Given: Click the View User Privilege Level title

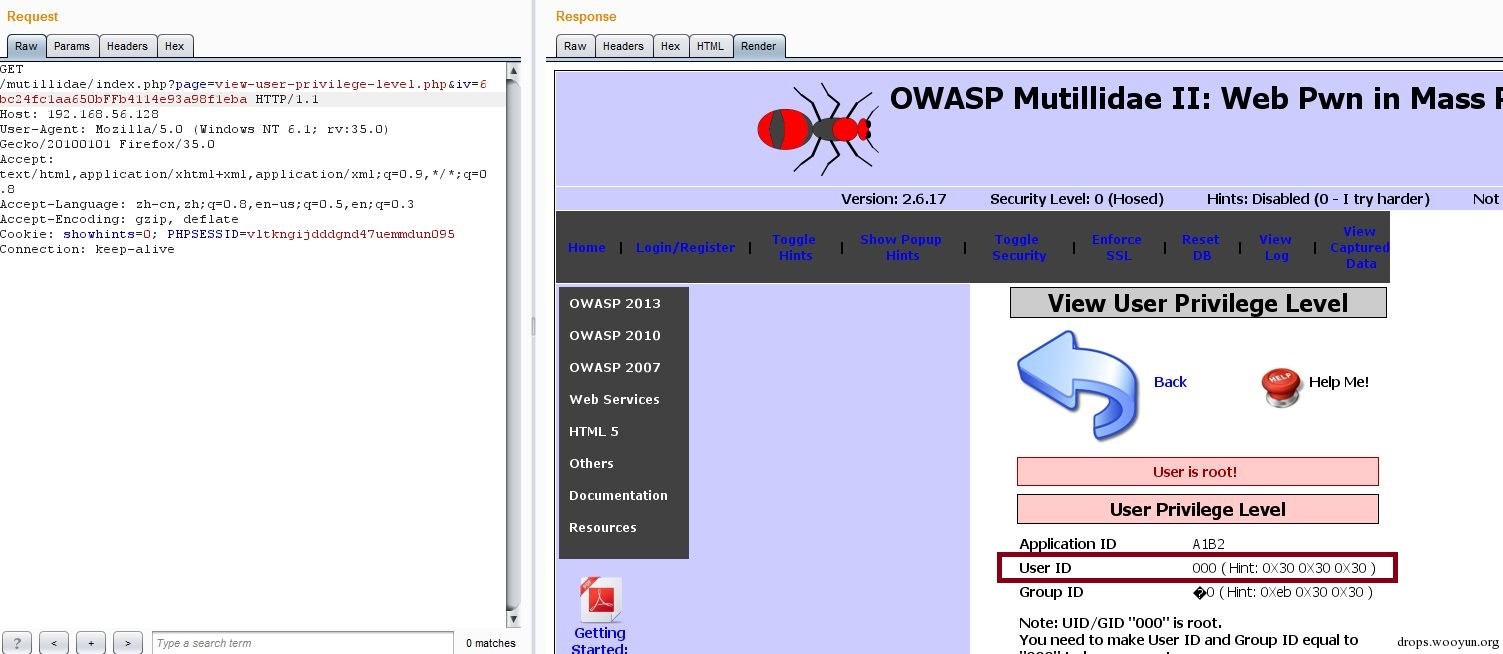Looking at the screenshot, I should [x=1198, y=303].
